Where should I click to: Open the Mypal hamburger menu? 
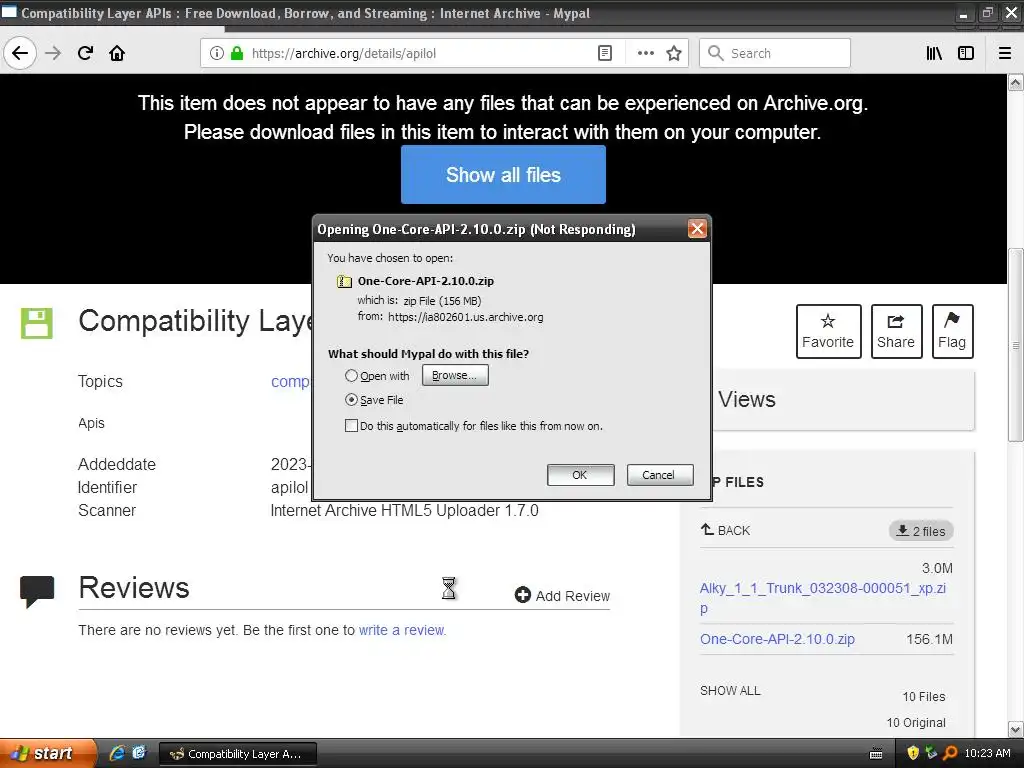tap(1005, 54)
